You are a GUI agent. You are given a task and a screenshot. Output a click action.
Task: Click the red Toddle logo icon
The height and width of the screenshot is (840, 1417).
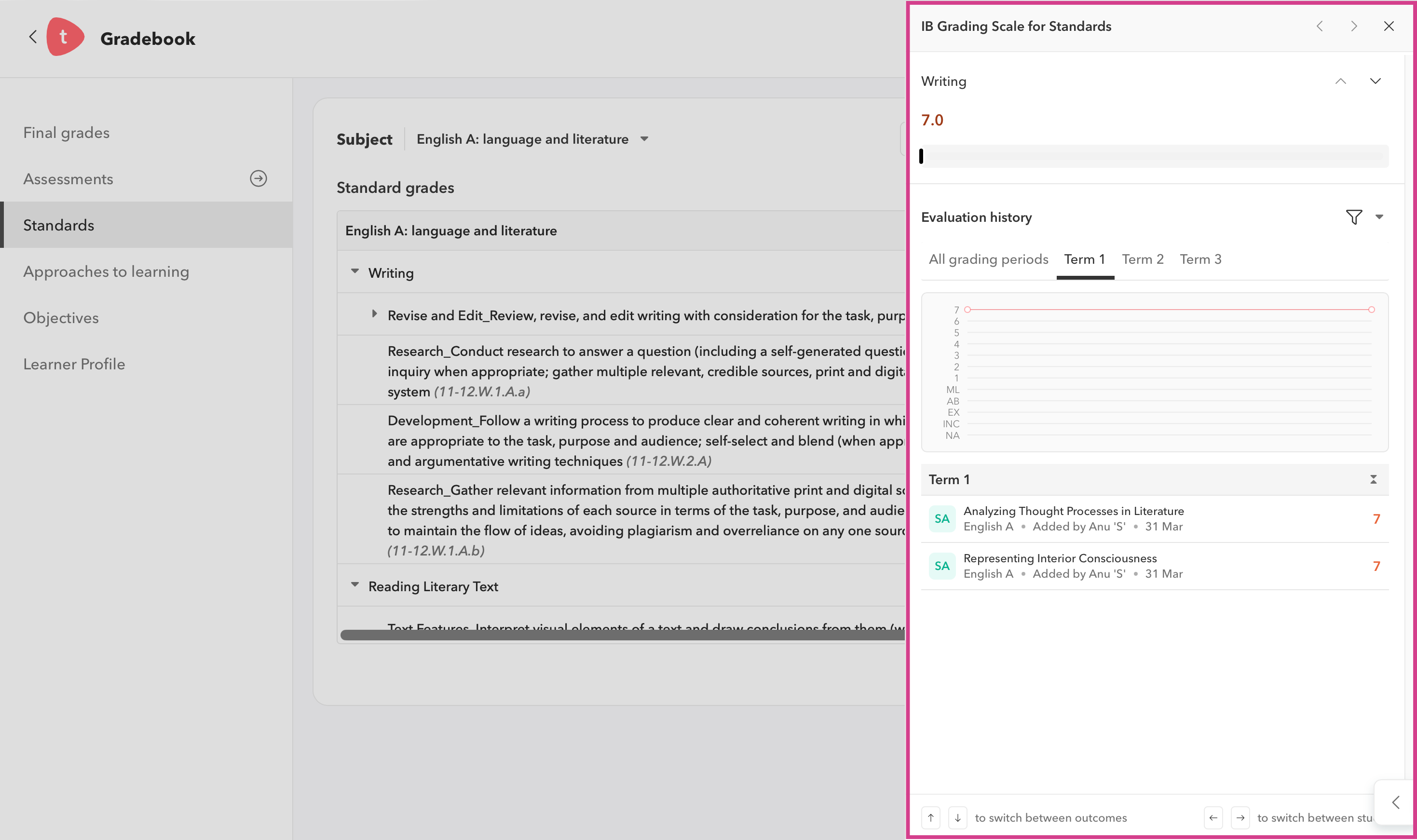coord(65,37)
